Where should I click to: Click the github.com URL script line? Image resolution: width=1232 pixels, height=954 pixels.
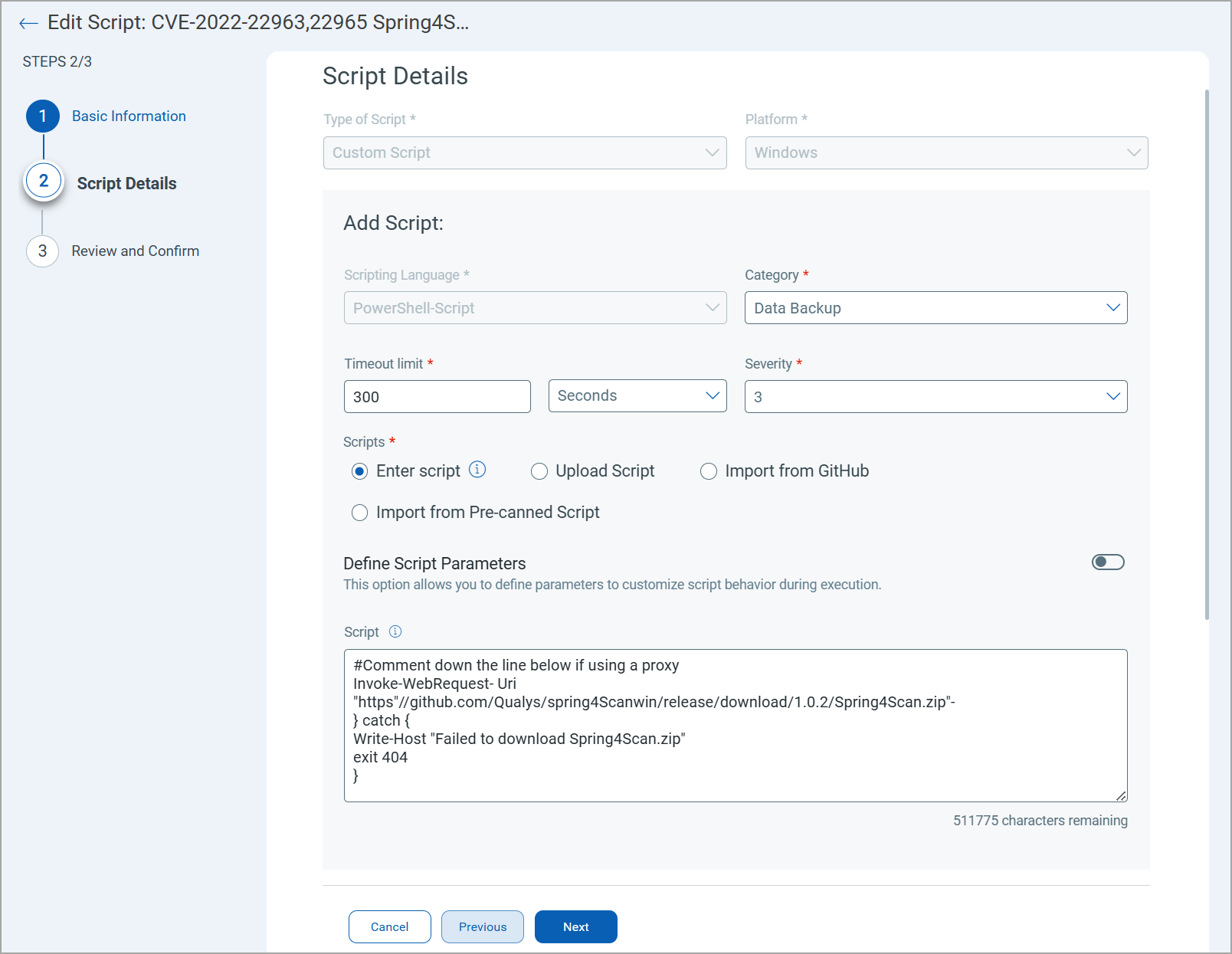[x=654, y=702]
